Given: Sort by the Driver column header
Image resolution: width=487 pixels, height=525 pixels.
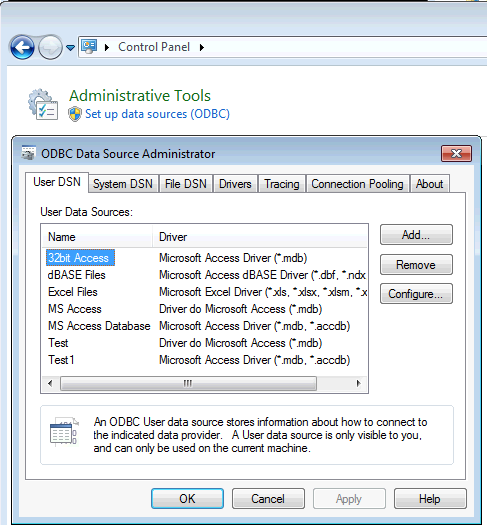Looking at the screenshot, I should (x=260, y=237).
